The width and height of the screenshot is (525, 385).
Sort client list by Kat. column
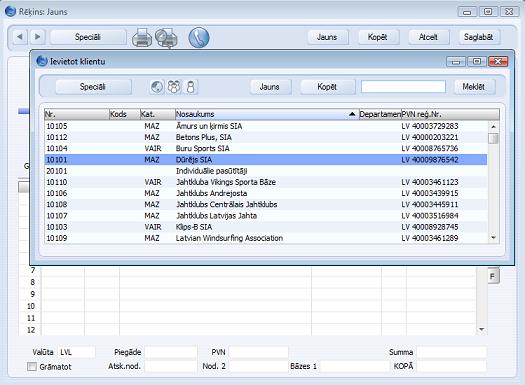point(157,114)
